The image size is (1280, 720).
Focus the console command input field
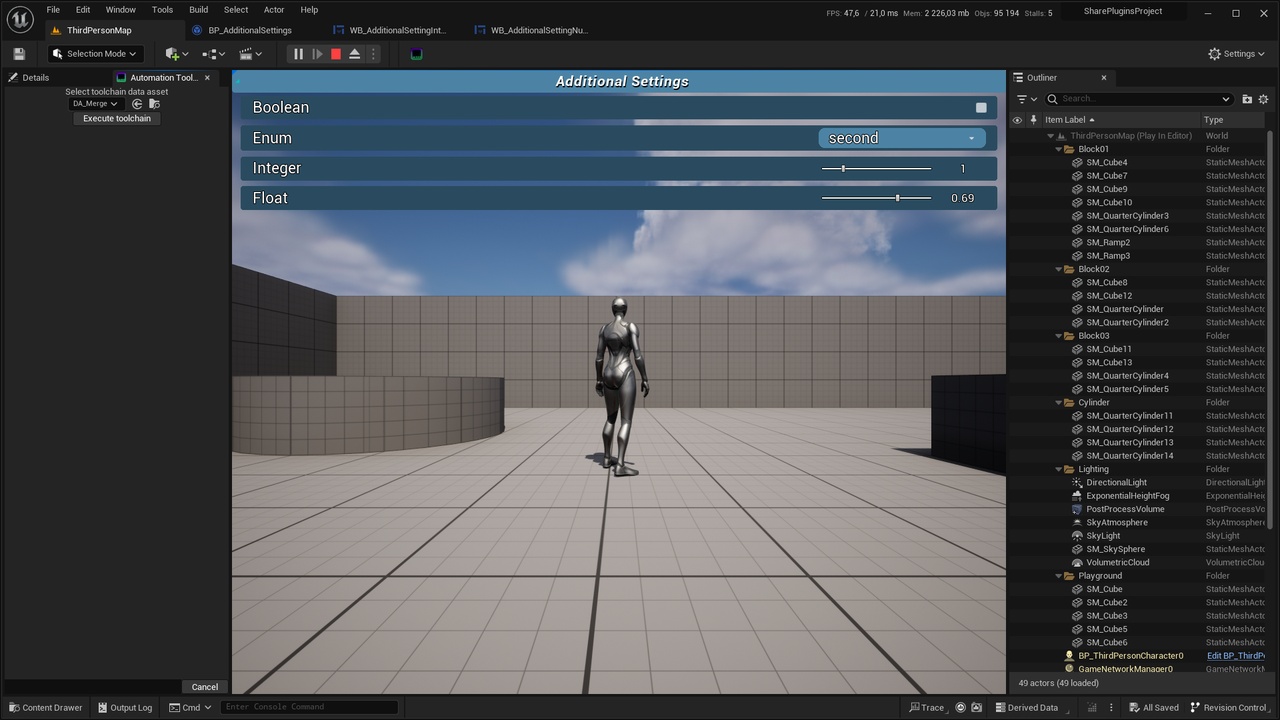point(309,707)
